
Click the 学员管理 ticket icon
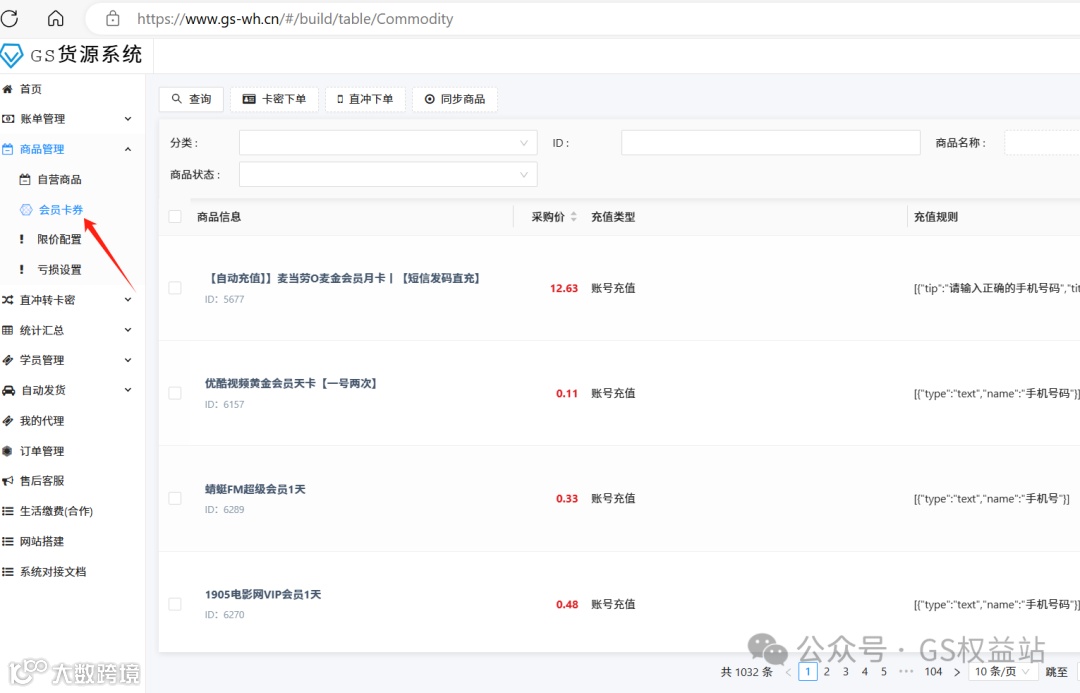(8, 360)
